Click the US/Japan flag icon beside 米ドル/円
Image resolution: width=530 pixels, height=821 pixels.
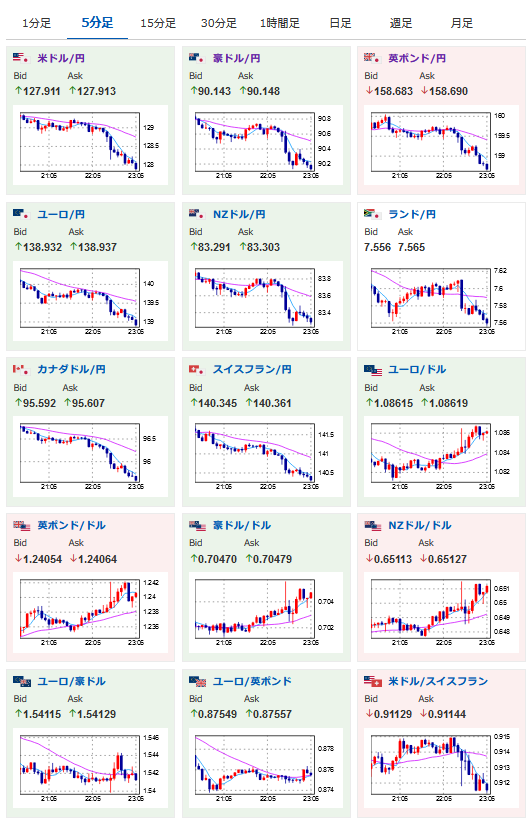(x=20, y=58)
